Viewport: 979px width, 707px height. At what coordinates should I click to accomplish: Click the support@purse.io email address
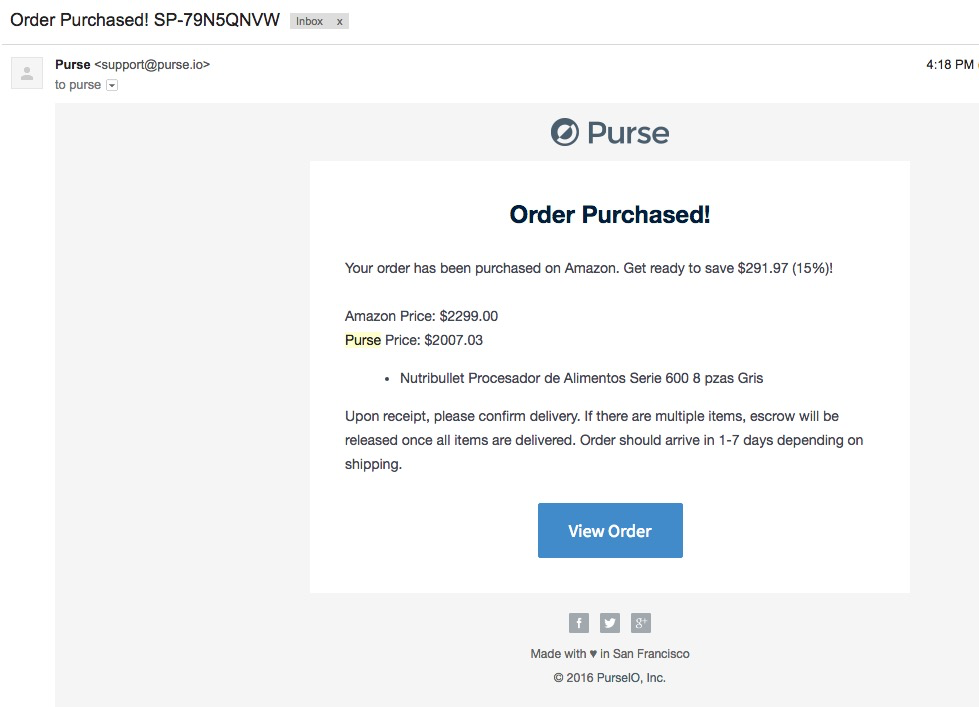click(152, 65)
